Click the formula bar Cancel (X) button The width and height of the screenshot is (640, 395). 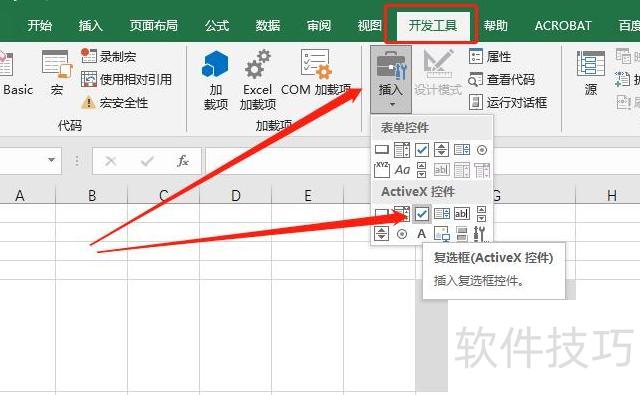pyautogui.click(x=111, y=161)
